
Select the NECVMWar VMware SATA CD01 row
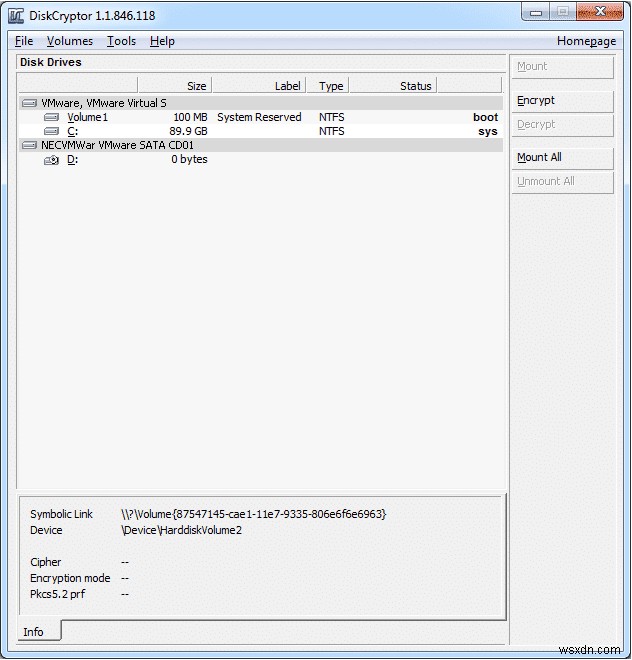[261, 145]
